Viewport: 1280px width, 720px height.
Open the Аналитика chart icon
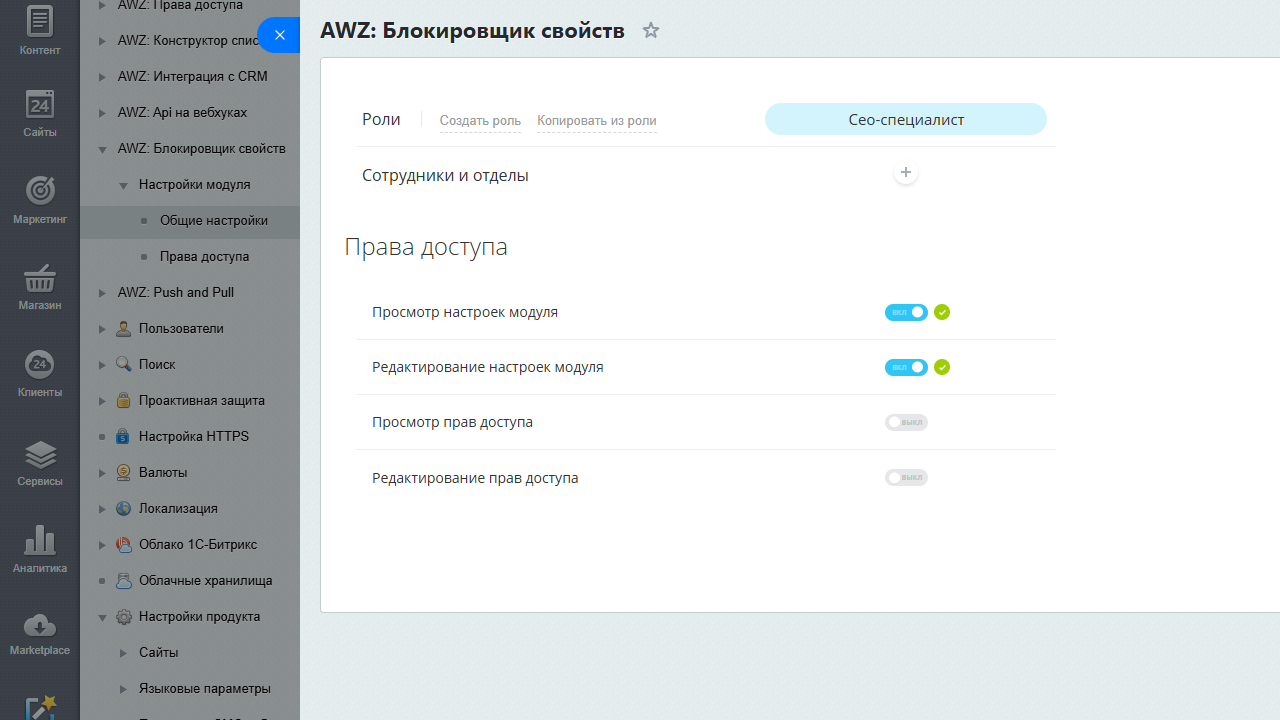tap(40, 540)
